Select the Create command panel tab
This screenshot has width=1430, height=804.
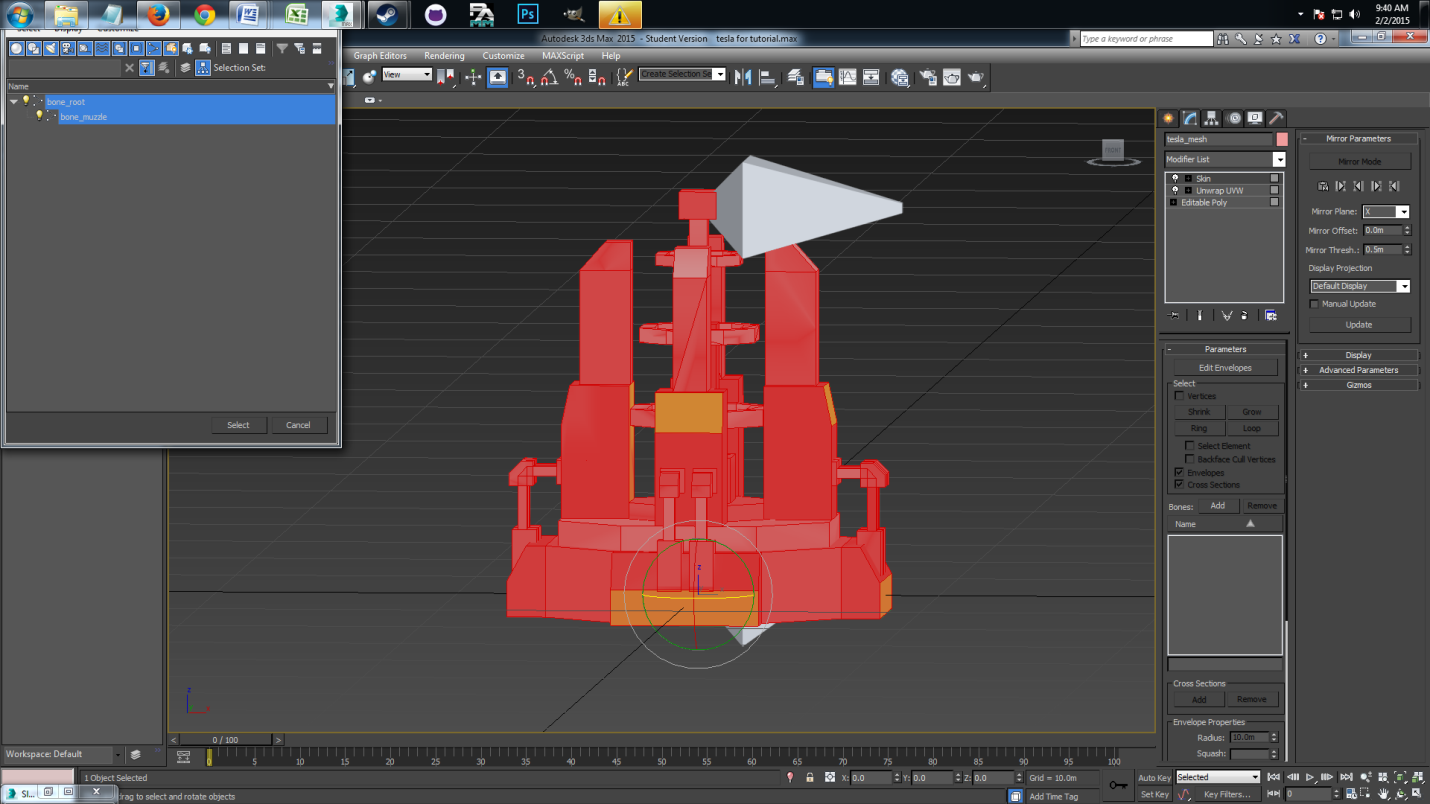coord(1168,118)
